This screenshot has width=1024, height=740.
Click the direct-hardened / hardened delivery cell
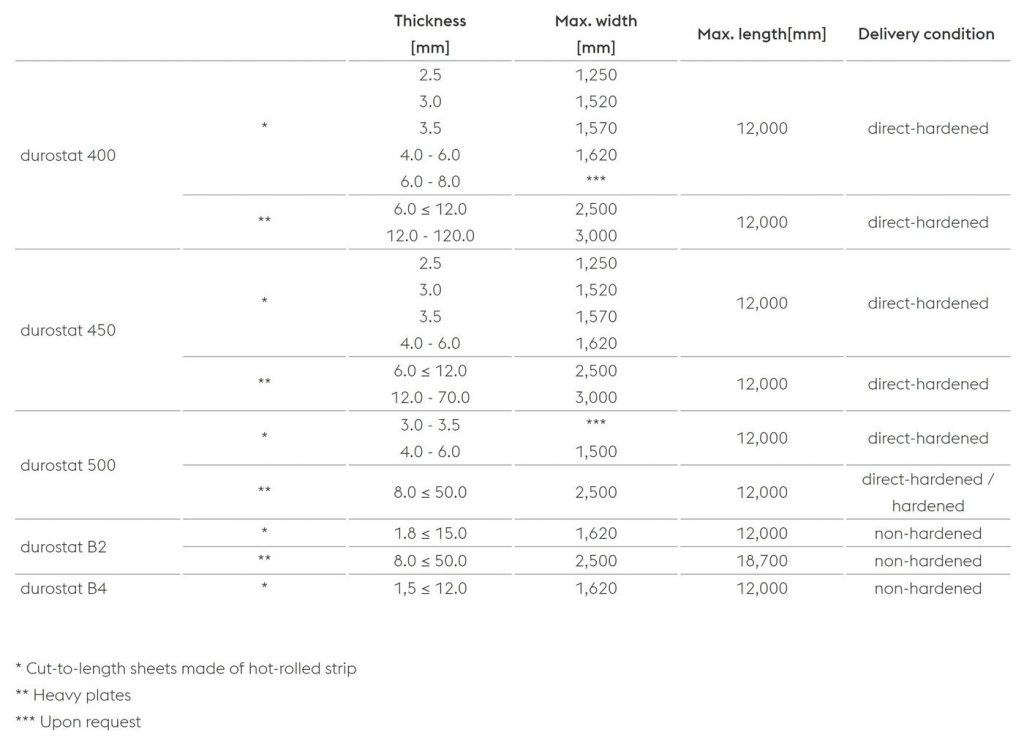coord(927,492)
